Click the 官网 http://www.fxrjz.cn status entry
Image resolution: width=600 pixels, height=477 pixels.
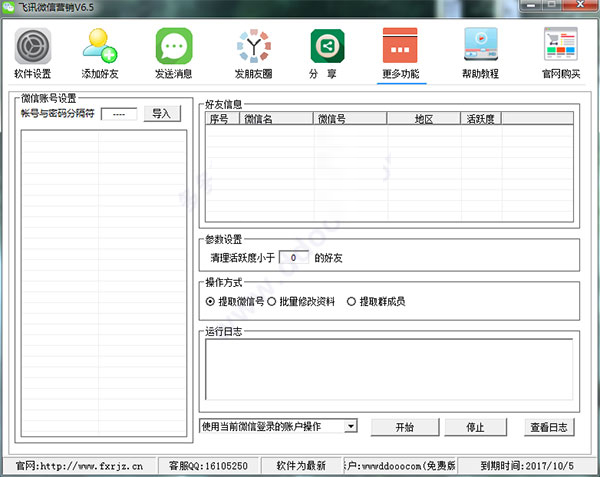[80, 466]
